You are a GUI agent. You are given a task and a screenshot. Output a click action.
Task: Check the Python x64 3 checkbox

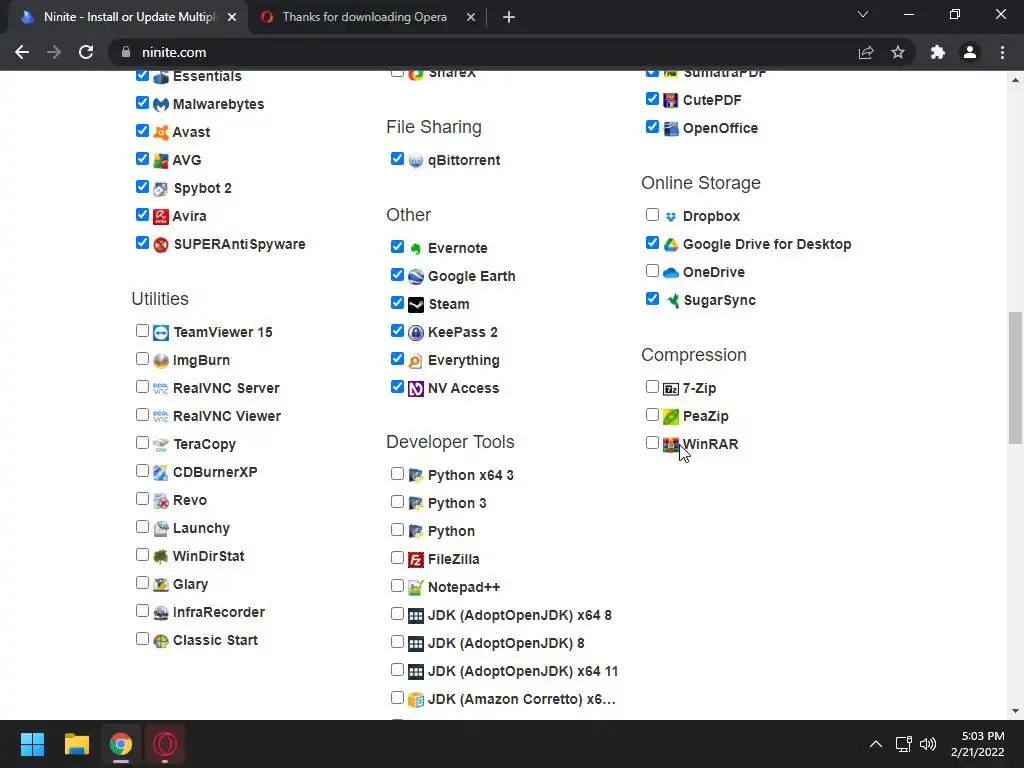[397, 473]
